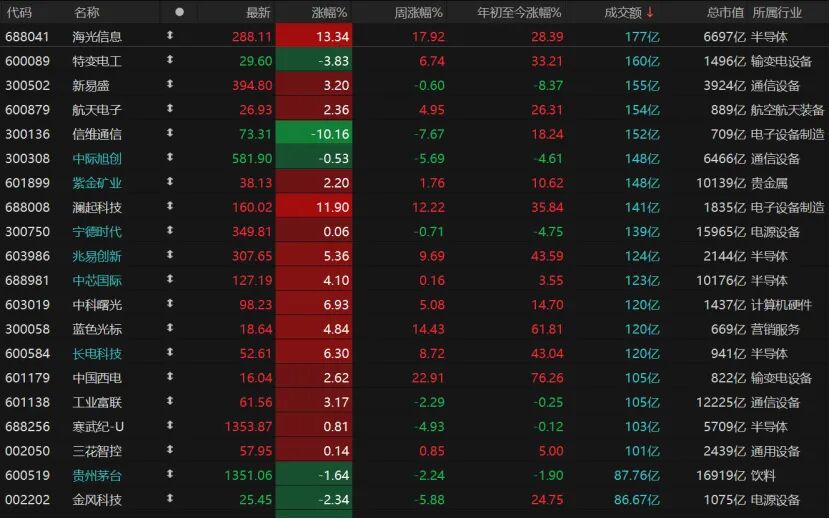Sort by 代码 column header

point(19,12)
